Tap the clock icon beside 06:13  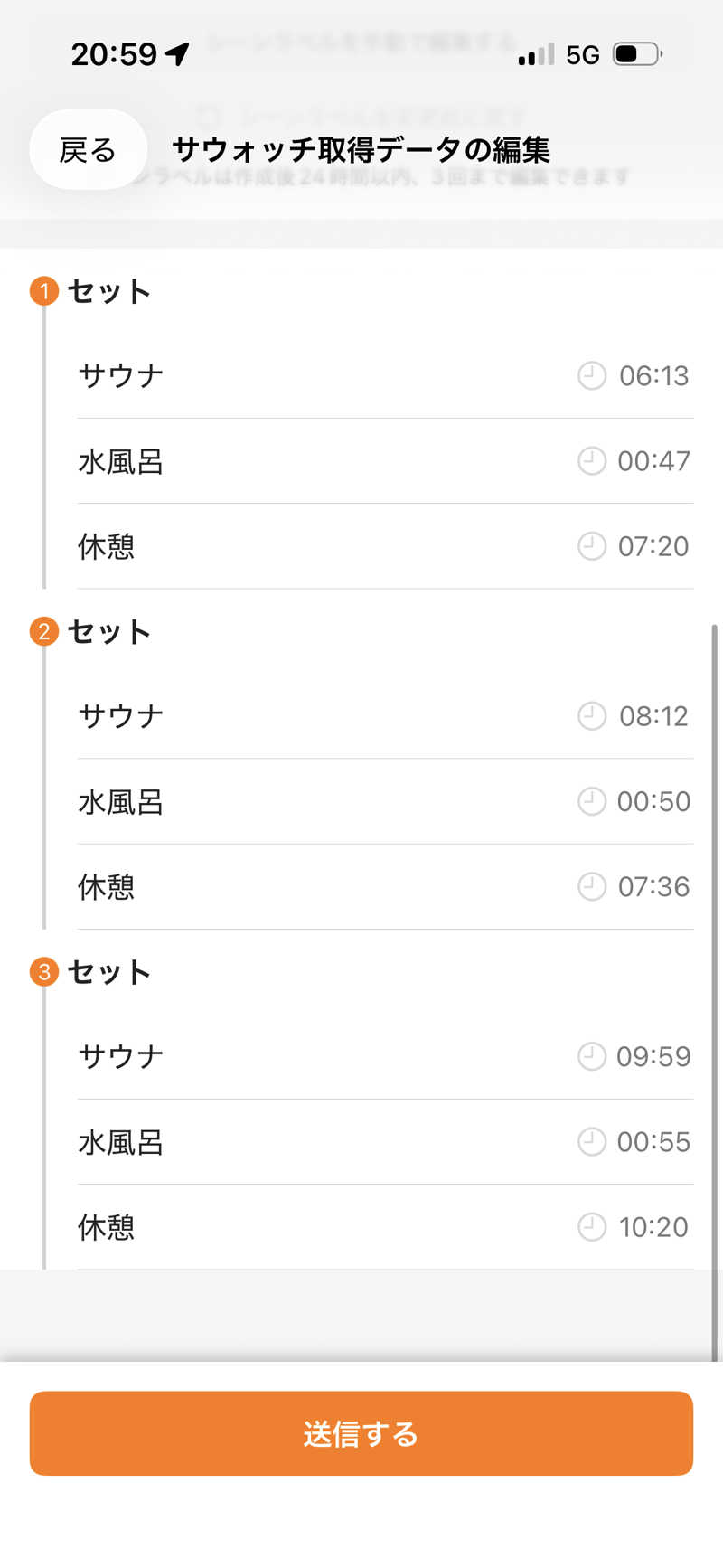pos(592,375)
